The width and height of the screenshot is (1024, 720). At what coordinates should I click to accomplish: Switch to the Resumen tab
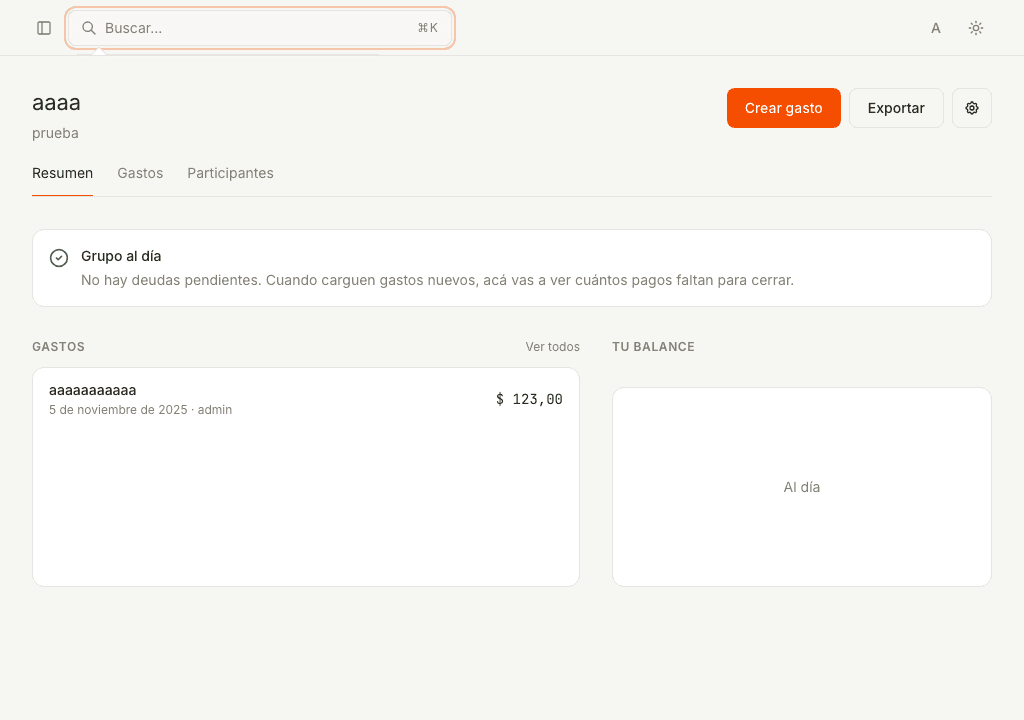[x=63, y=173]
